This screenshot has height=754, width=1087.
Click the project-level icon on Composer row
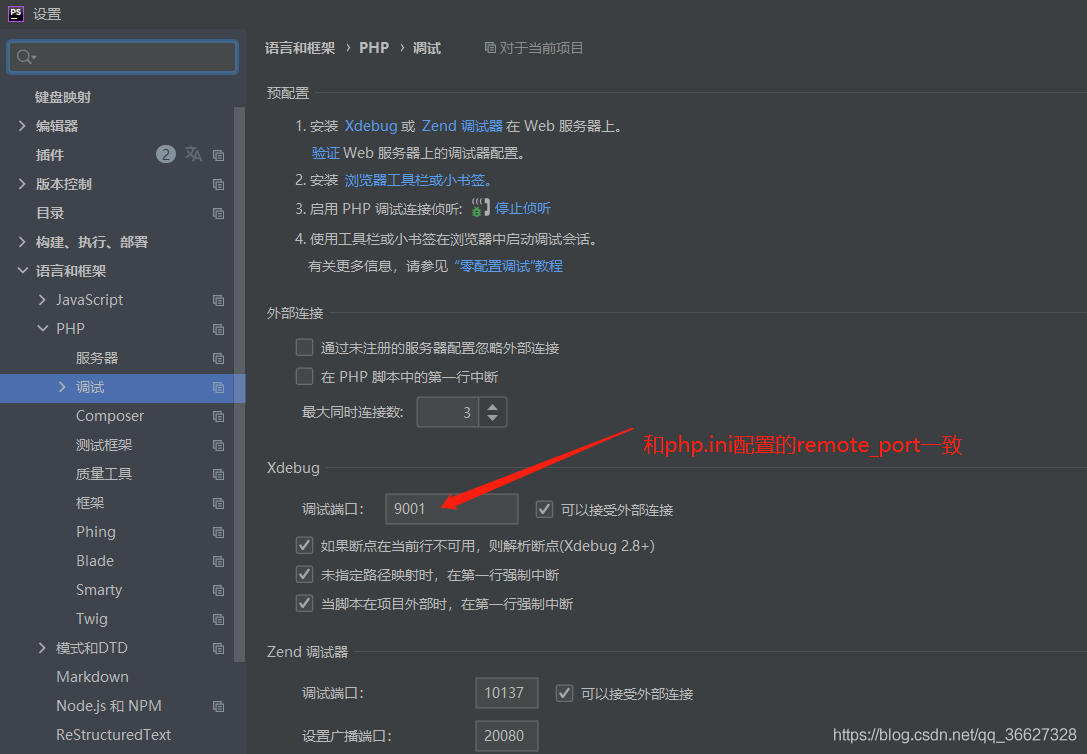[218, 417]
